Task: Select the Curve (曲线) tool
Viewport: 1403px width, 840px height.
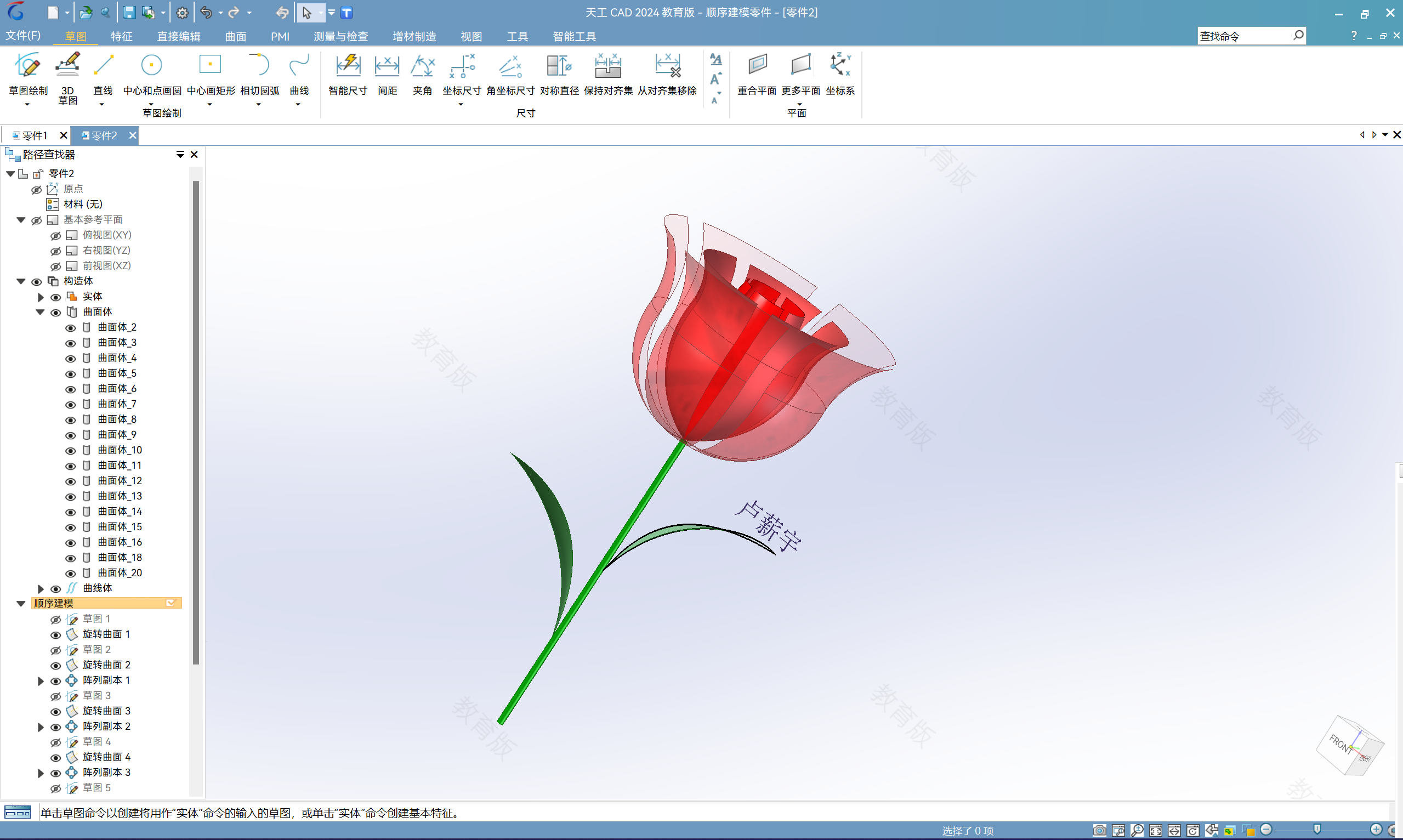Action: coord(299,74)
